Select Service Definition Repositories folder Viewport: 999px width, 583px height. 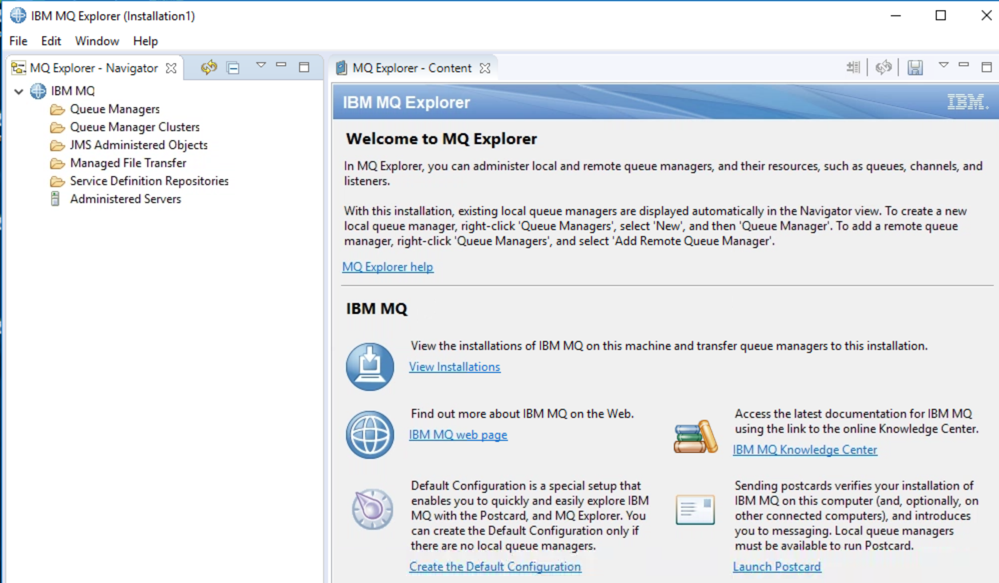click(149, 181)
